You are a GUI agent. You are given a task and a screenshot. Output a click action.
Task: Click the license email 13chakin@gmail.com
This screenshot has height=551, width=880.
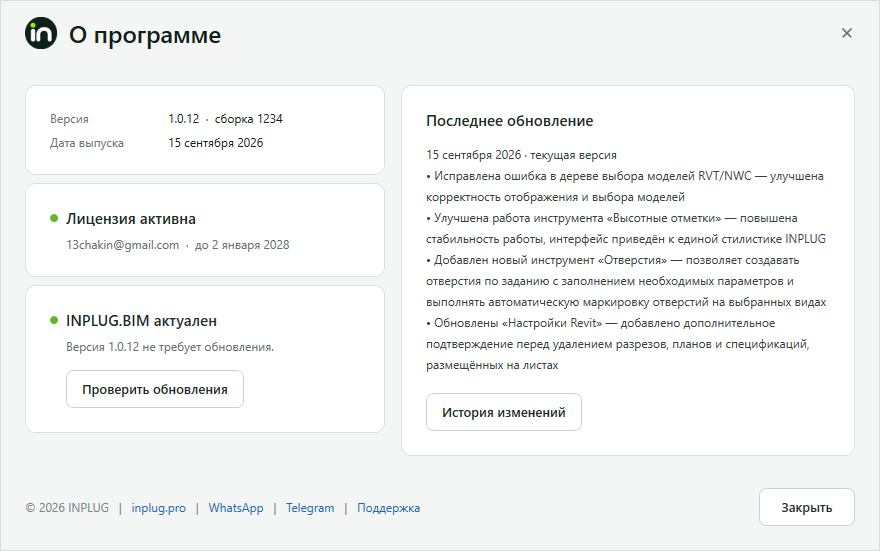[x=122, y=245]
